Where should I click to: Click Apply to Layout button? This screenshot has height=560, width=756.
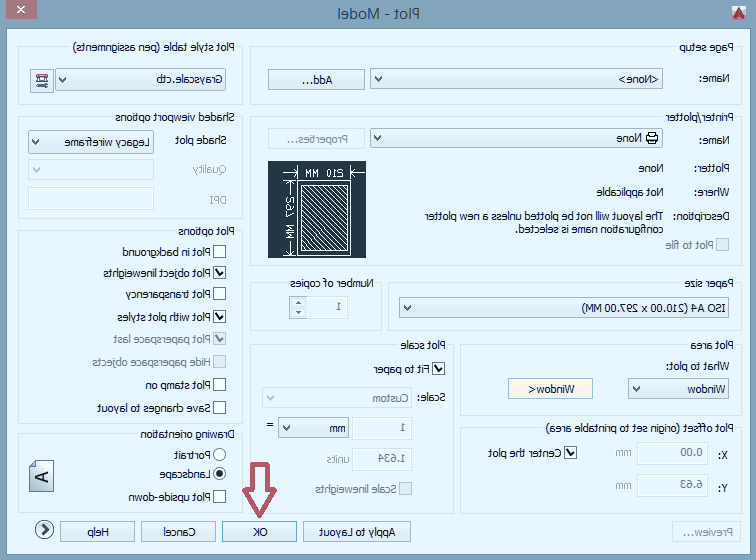(x=357, y=532)
